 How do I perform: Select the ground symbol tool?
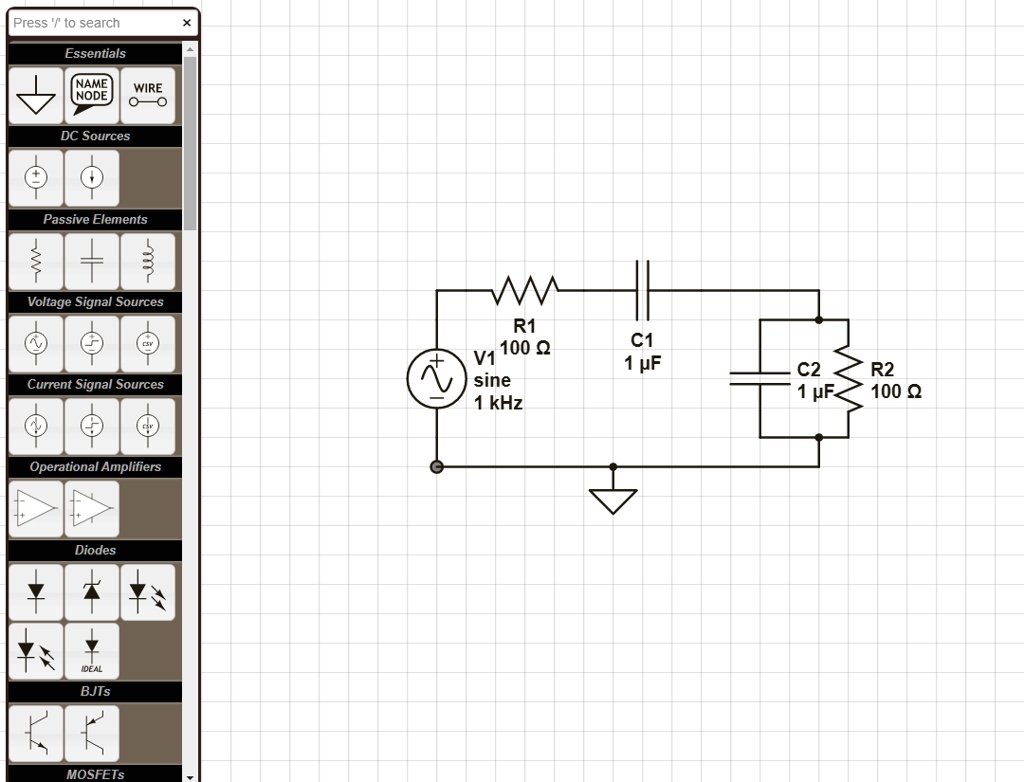pyautogui.click(x=35, y=95)
